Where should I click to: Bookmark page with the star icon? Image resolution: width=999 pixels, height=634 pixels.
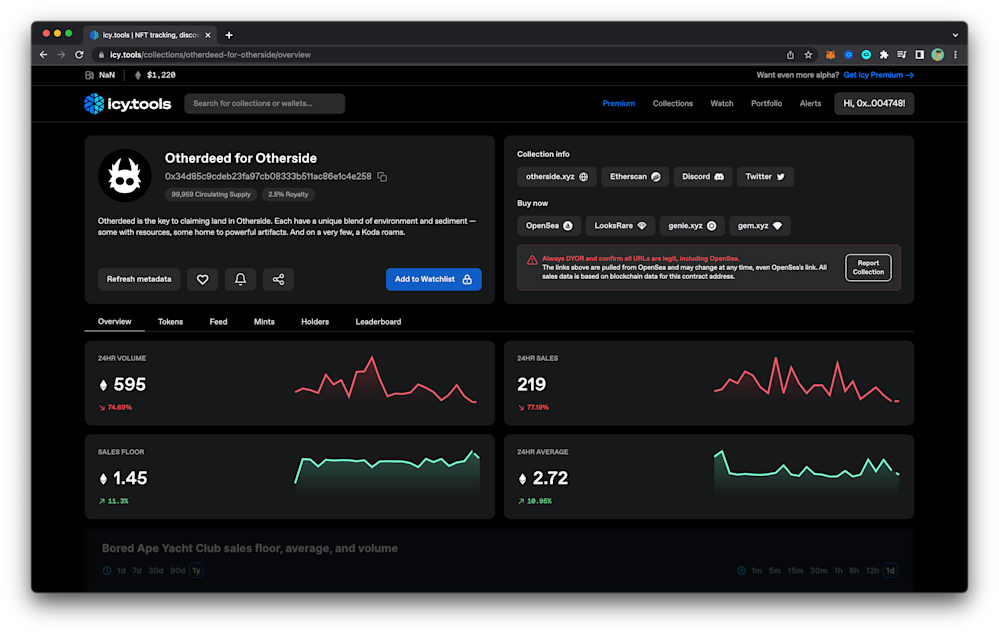[x=808, y=55]
